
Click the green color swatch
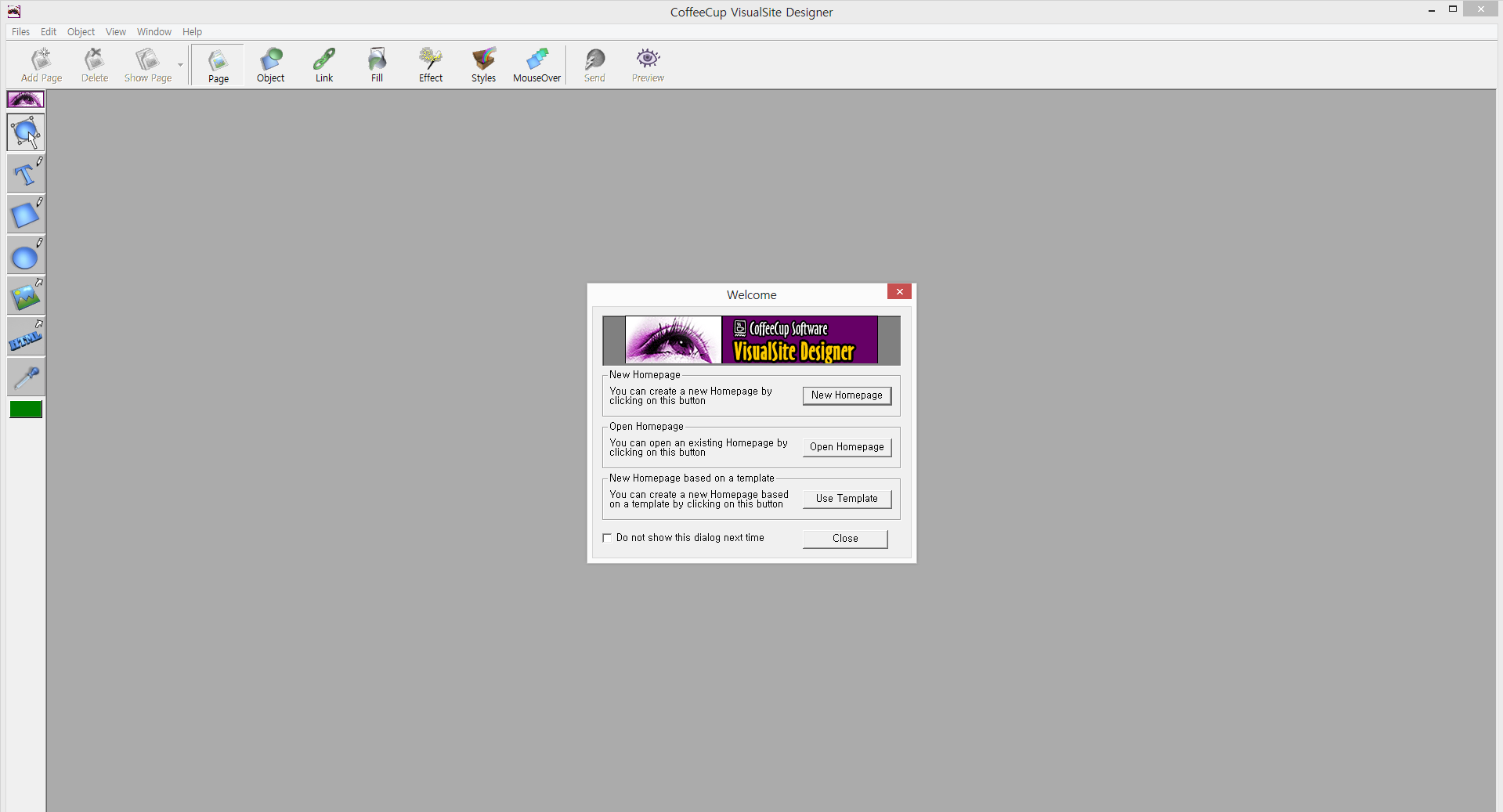click(x=26, y=409)
